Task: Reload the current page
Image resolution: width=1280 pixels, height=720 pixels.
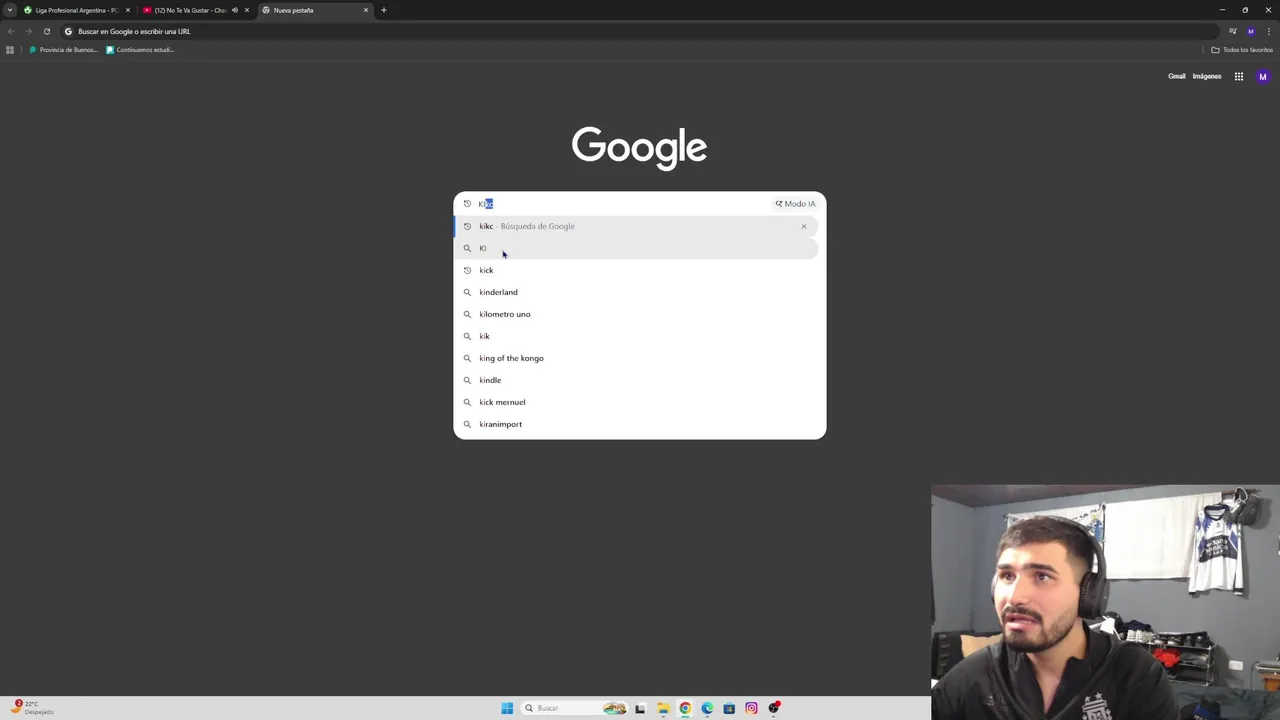Action: coord(46,31)
